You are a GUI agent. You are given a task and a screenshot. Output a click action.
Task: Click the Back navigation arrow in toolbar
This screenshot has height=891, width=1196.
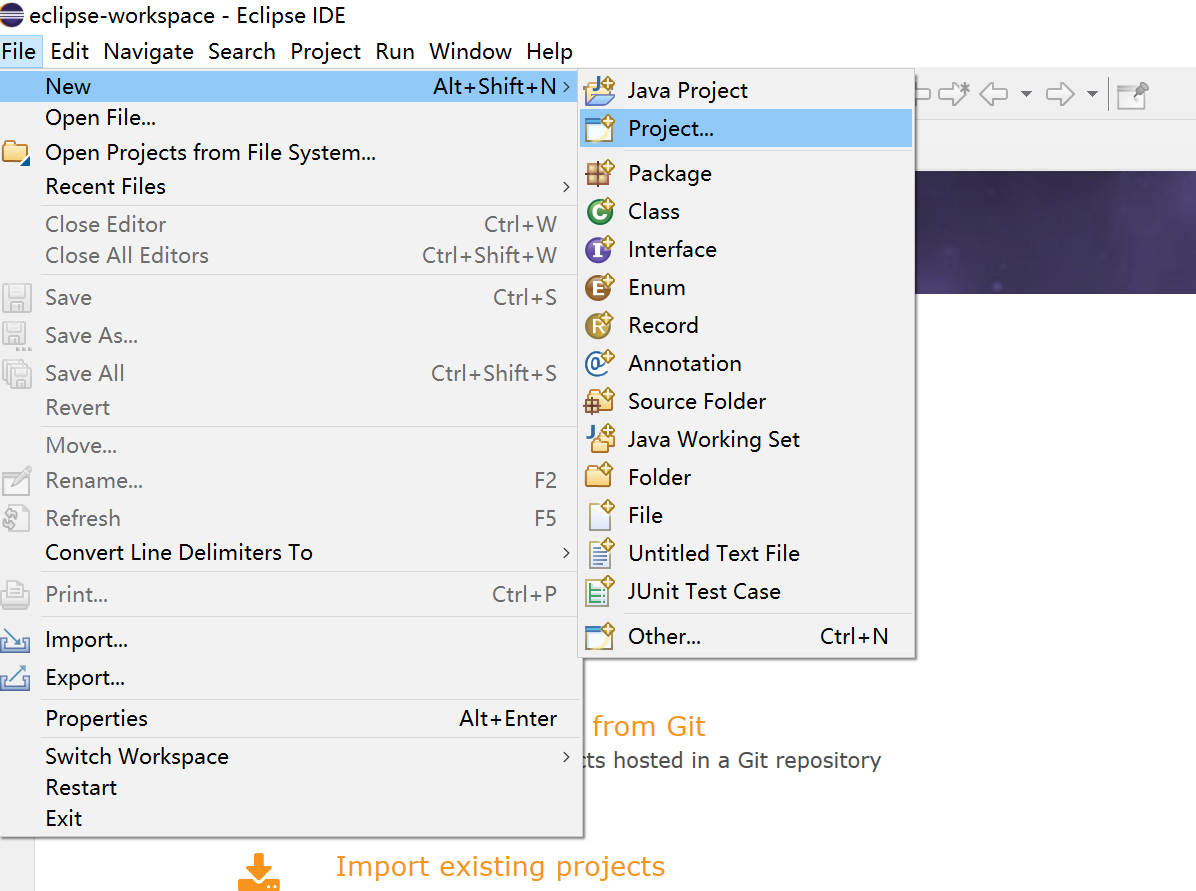click(994, 94)
